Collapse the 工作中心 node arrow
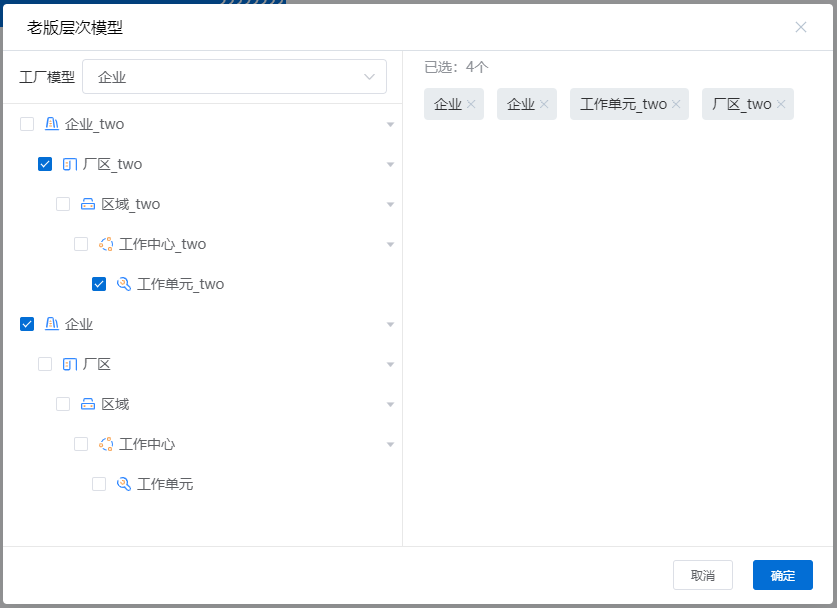This screenshot has height=608, width=837. pos(390,445)
